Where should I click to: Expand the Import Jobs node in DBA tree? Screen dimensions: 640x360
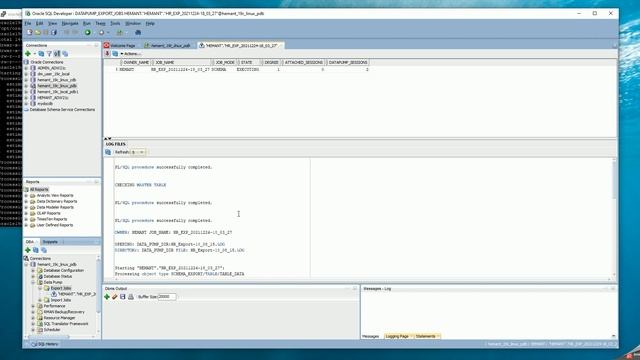40,300
